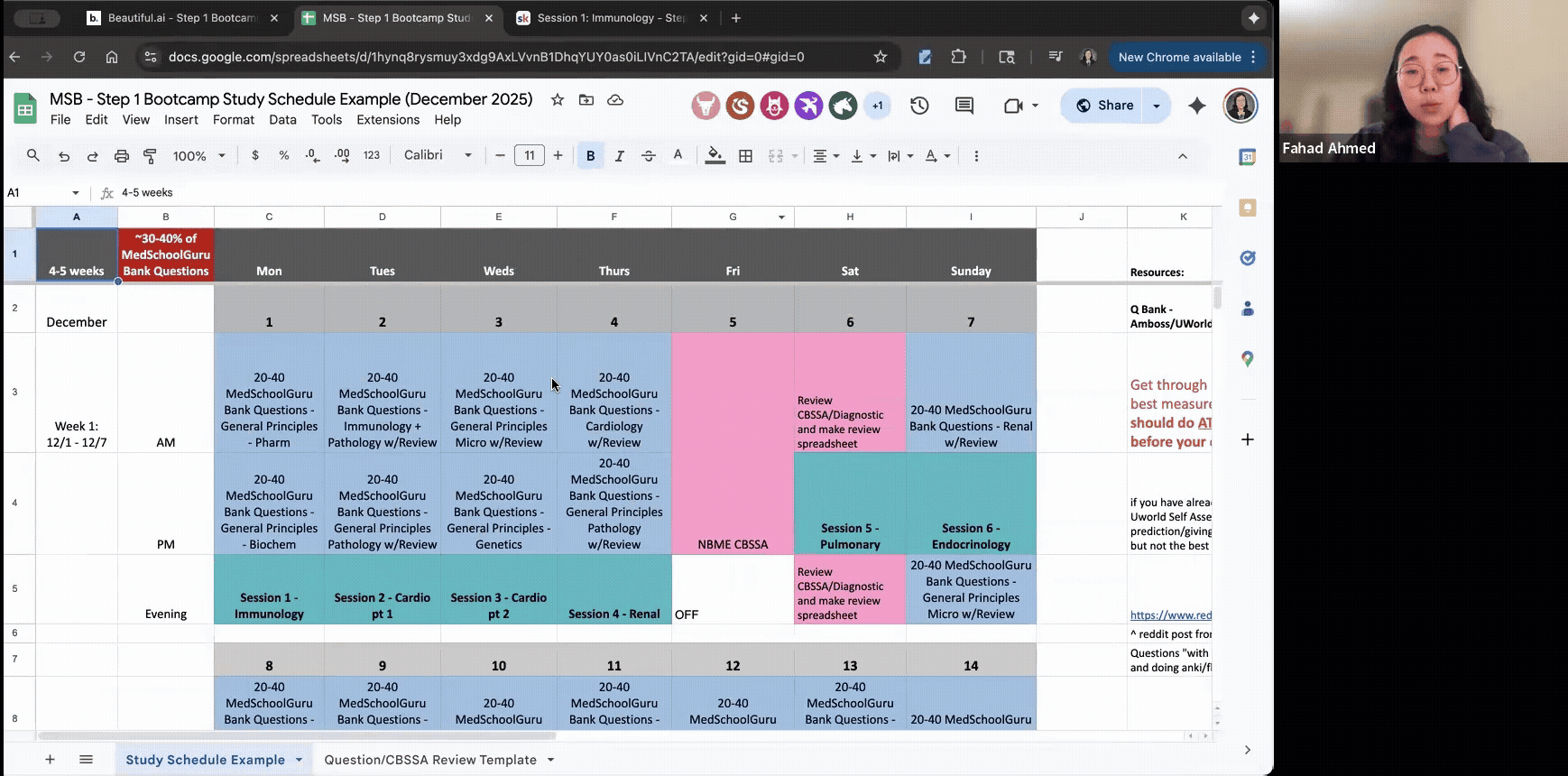Print the spreadsheet using printer icon
Image resolution: width=1568 pixels, height=776 pixels.
tap(121, 156)
